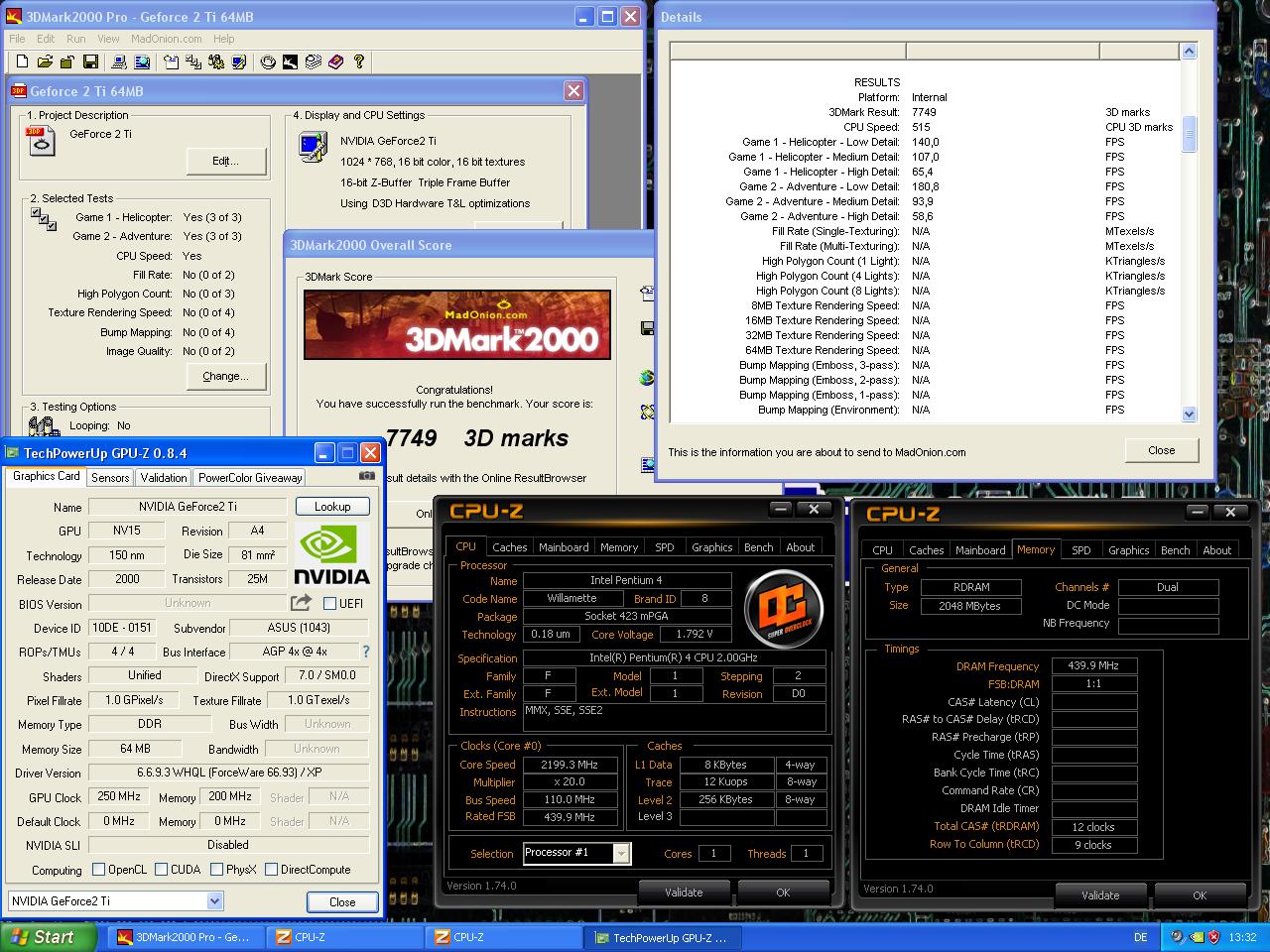1270x952 pixels.
Task: Click the ring-shaped benchmark toolbar icon
Action: pyautogui.click(x=268, y=62)
